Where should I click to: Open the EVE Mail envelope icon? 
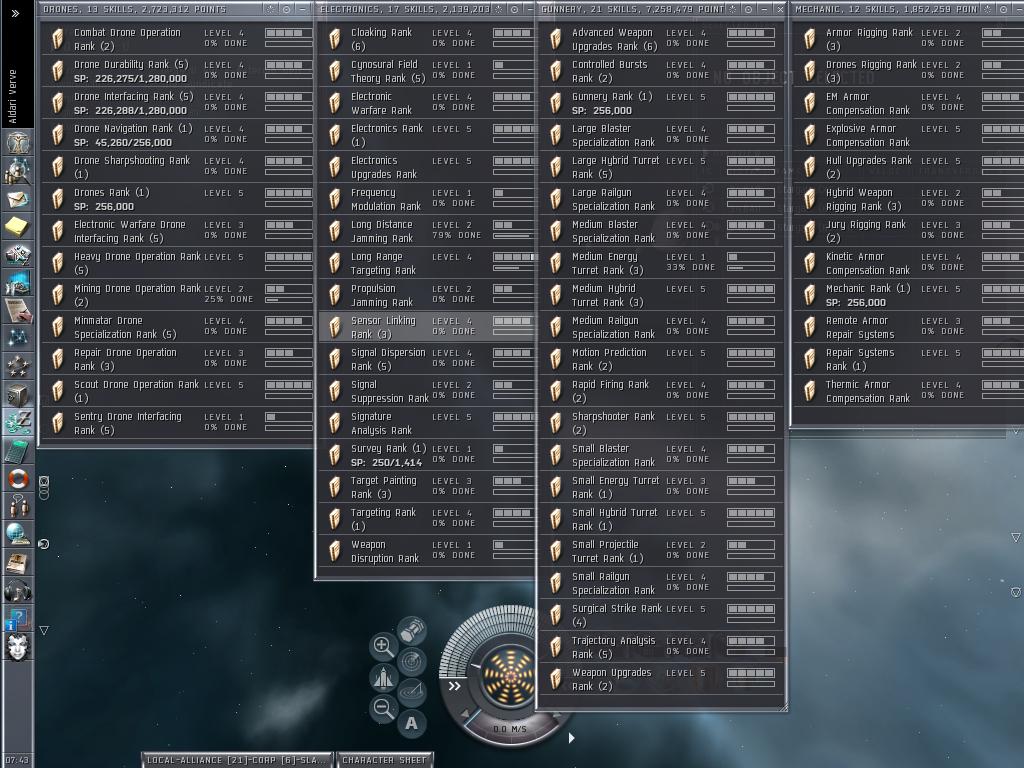pyautogui.click(x=18, y=198)
